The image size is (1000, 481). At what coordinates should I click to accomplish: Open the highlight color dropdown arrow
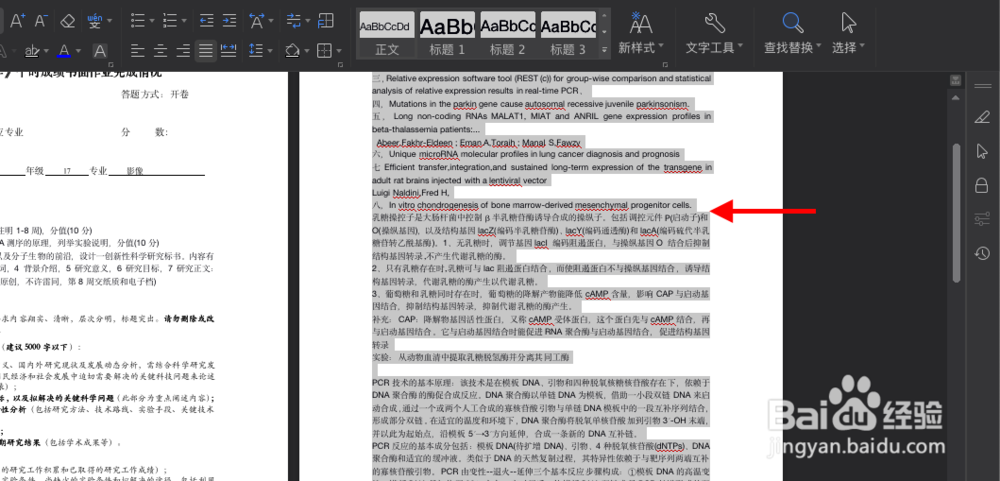tap(46, 50)
